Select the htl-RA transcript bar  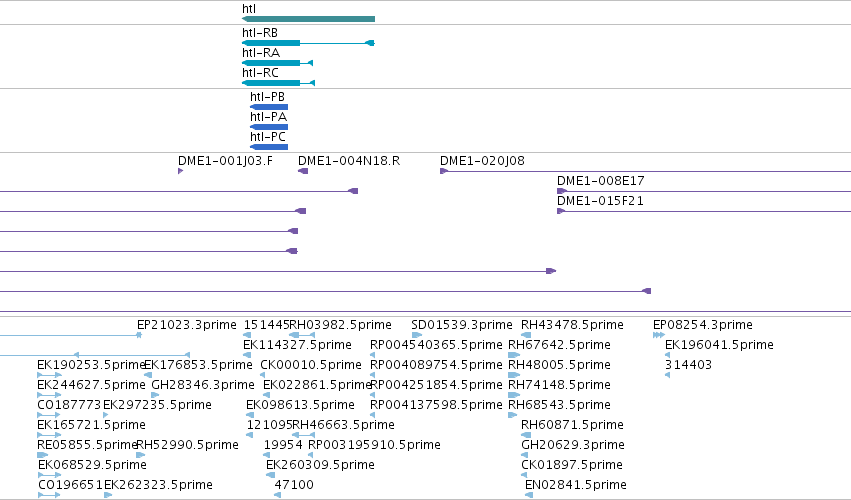click(x=277, y=63)
